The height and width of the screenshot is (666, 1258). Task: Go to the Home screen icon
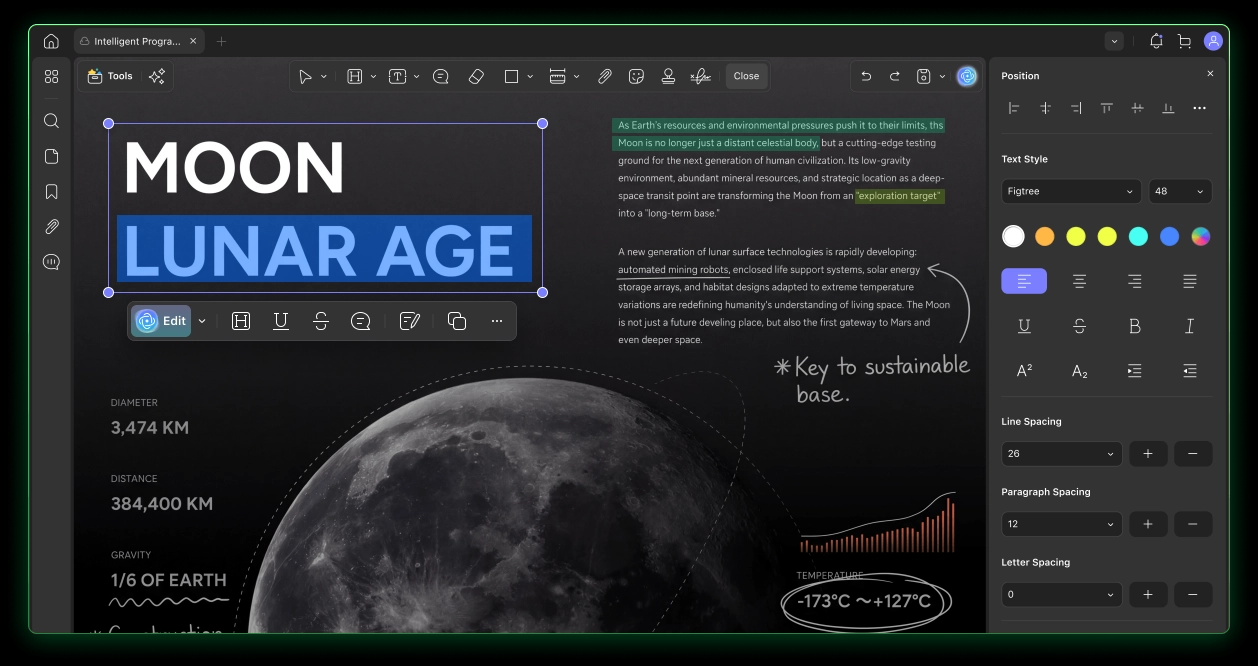(51, 41)
